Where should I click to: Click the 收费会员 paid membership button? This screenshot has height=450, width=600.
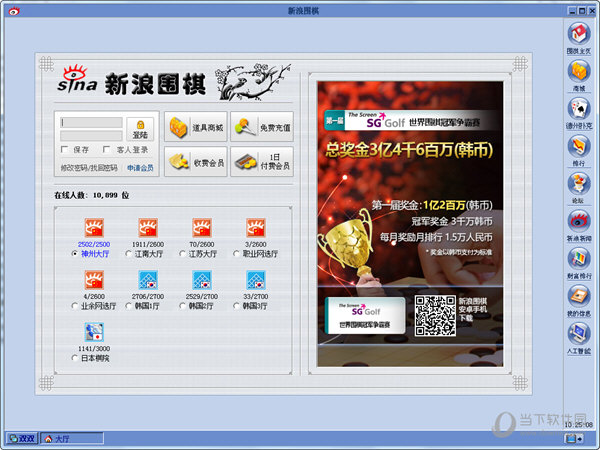[196, 161]
